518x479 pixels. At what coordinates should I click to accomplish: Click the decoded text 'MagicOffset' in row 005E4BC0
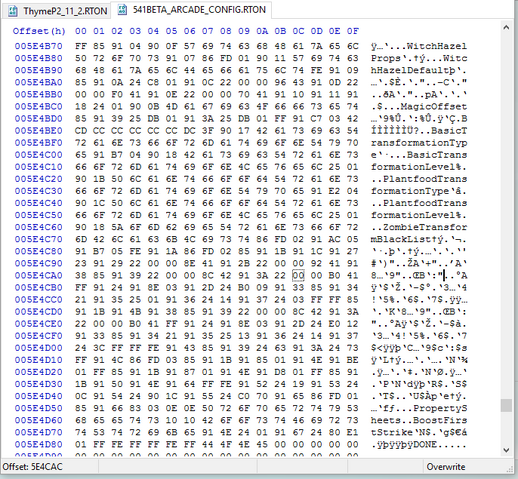434,107
